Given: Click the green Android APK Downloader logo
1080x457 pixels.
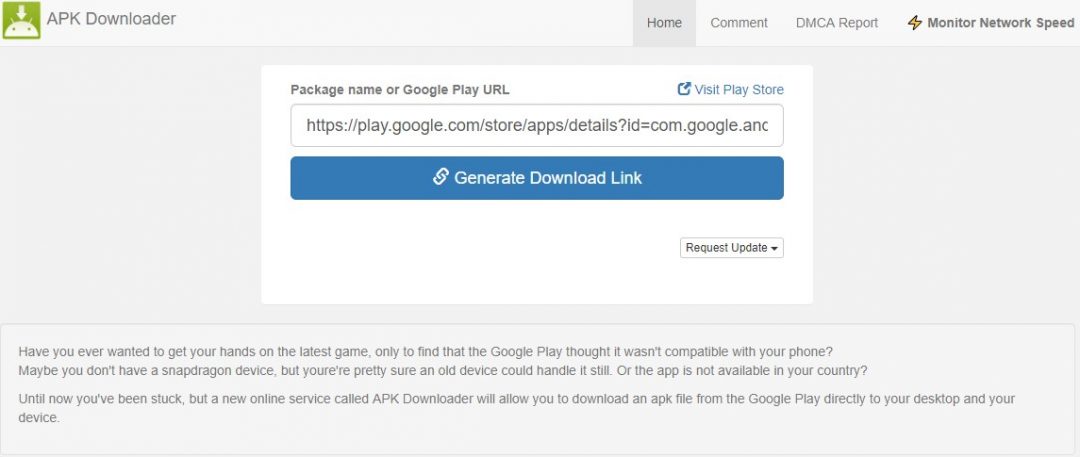Looking at the screenshot, I should [x=21, y=20].
